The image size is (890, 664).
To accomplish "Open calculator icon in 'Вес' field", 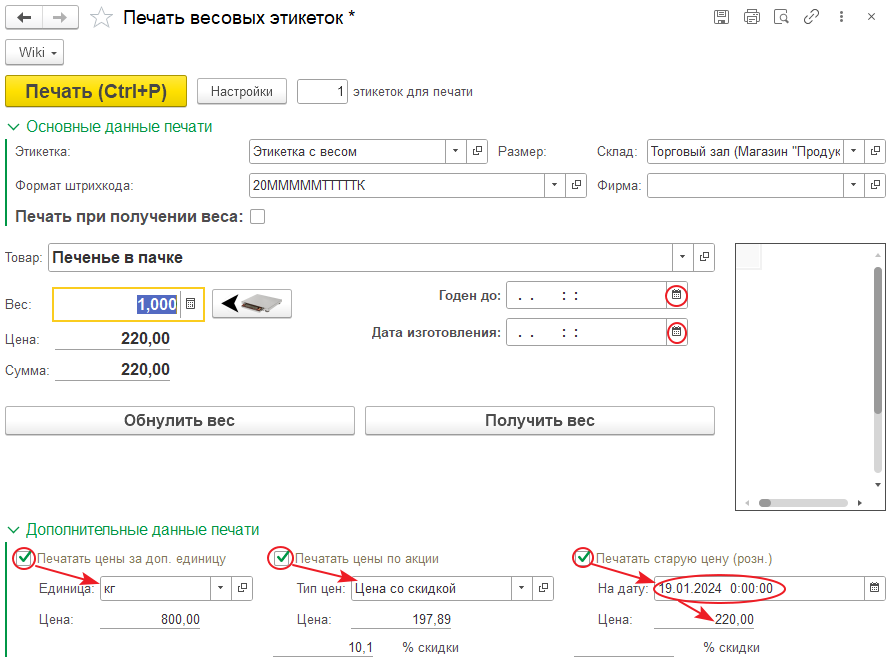I will tap(192, 304).
